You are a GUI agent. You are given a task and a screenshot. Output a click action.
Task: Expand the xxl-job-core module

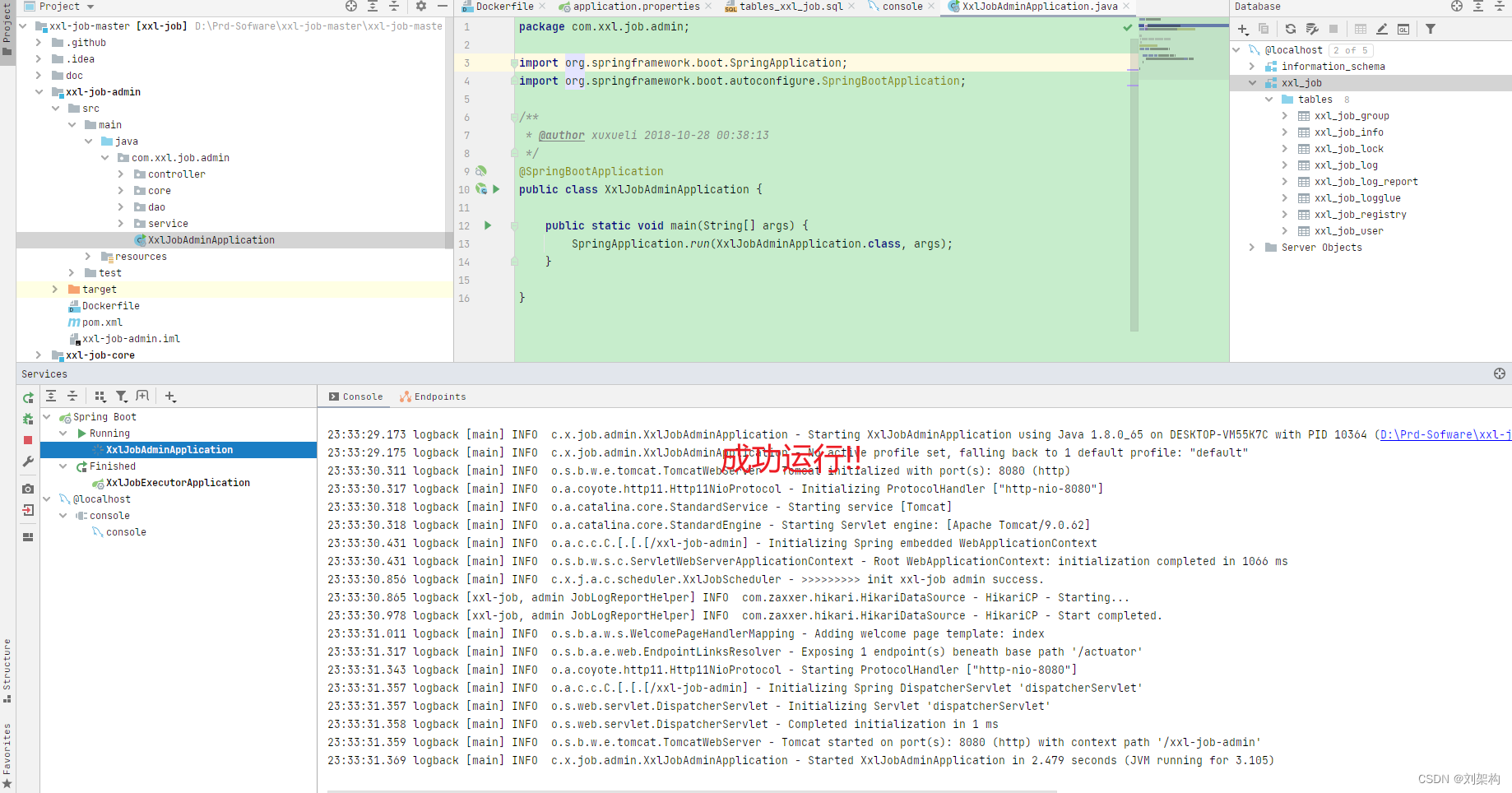pyautogui.click(x=39, y=355)
